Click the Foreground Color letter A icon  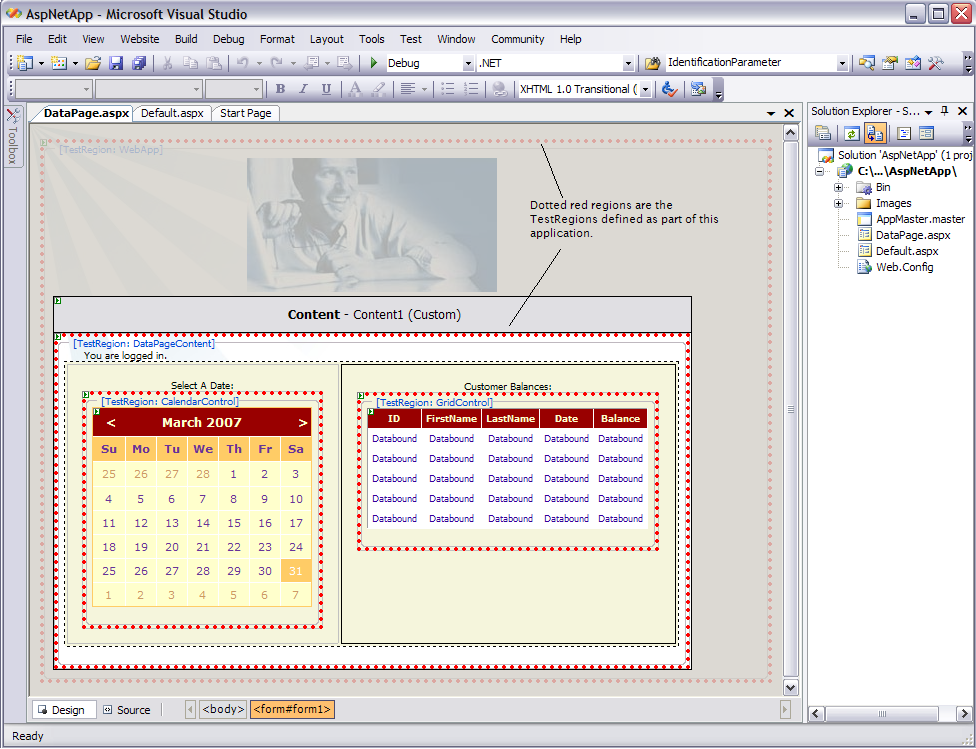355,89
